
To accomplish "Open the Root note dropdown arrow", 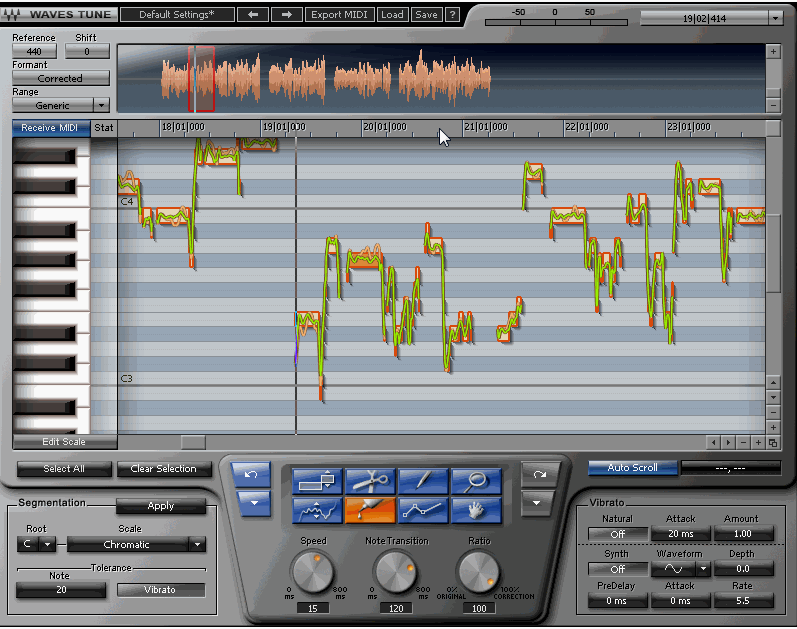I will [48, 545].
